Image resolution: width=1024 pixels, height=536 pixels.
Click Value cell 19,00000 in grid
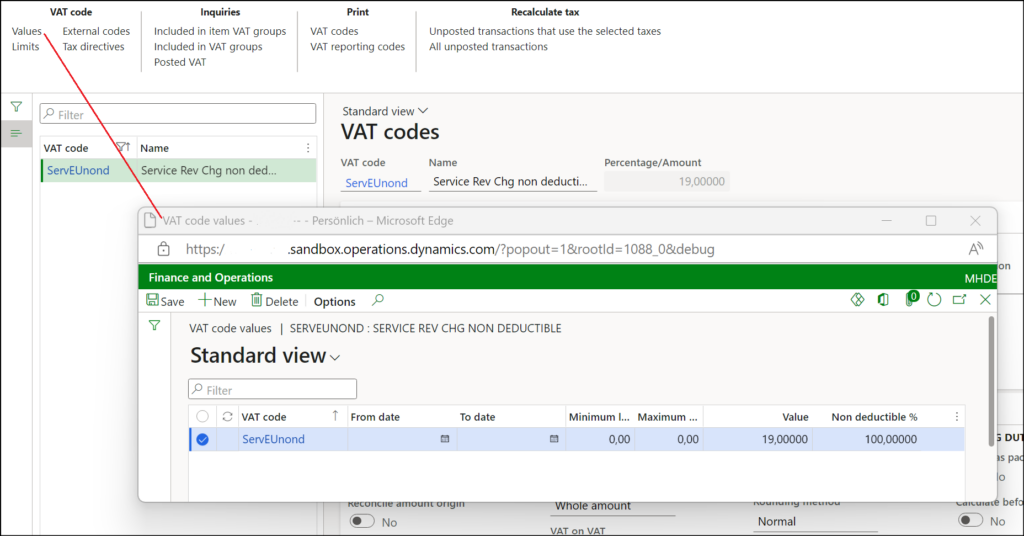[758, 439]
